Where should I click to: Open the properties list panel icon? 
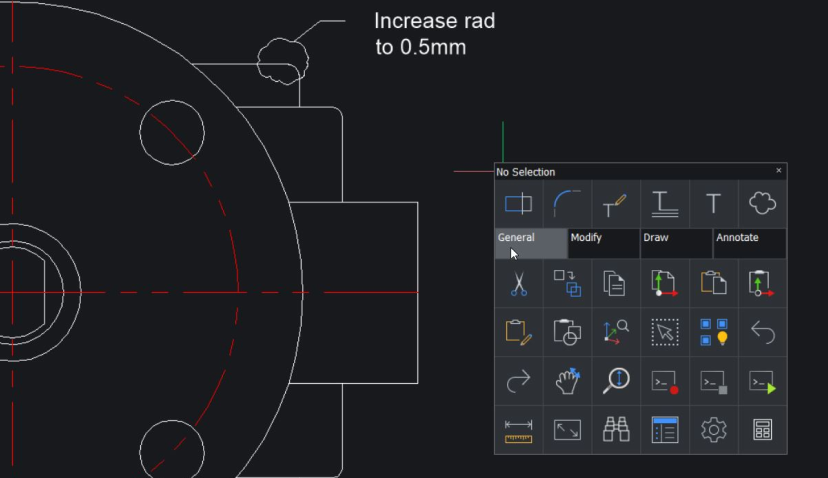665,430
